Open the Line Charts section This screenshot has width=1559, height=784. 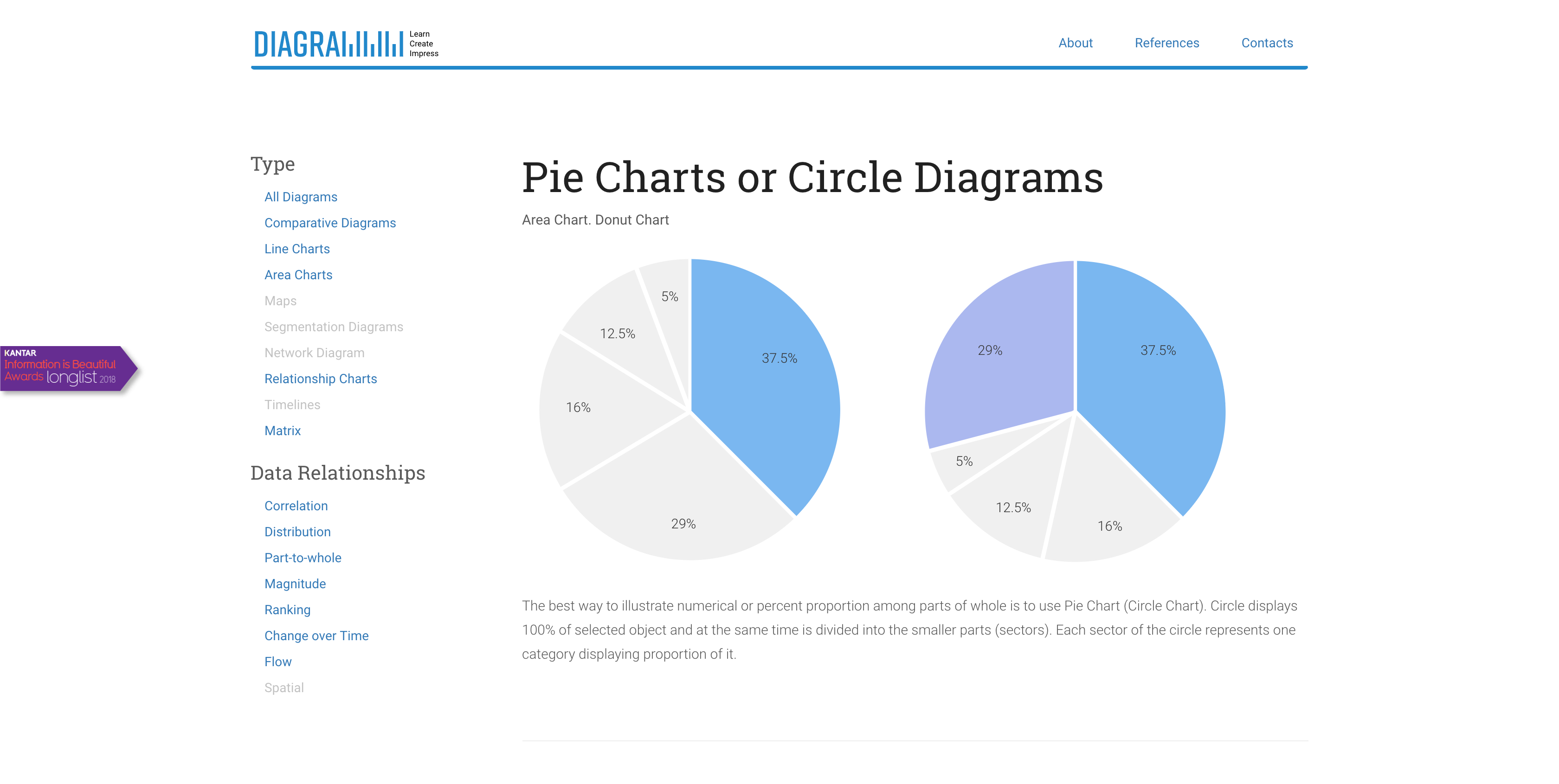pyautogui.click(x=296, y=249)
